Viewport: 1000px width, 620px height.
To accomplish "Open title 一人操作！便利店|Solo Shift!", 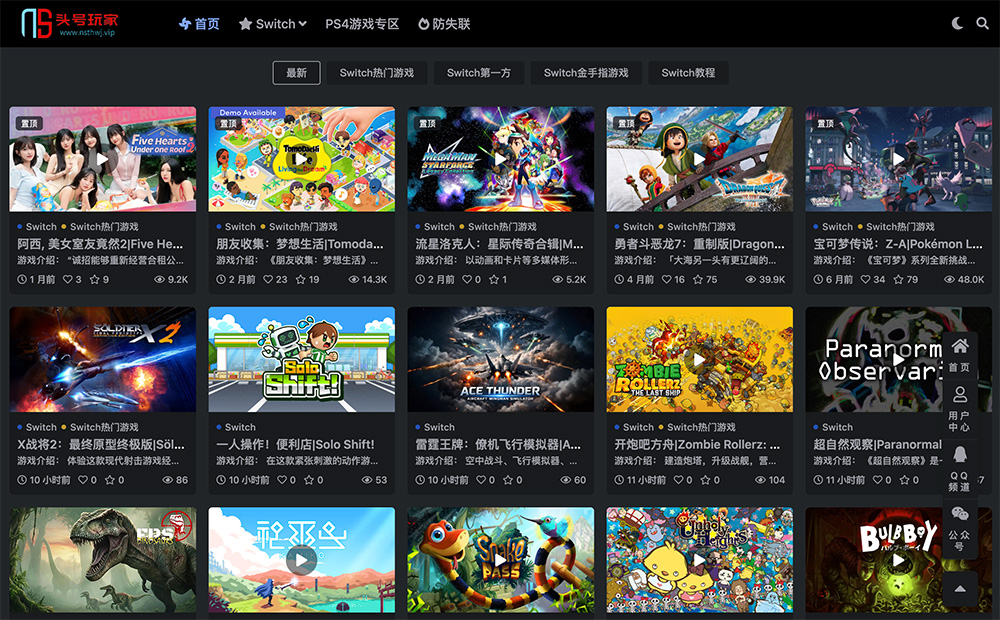I will (295, 445).
